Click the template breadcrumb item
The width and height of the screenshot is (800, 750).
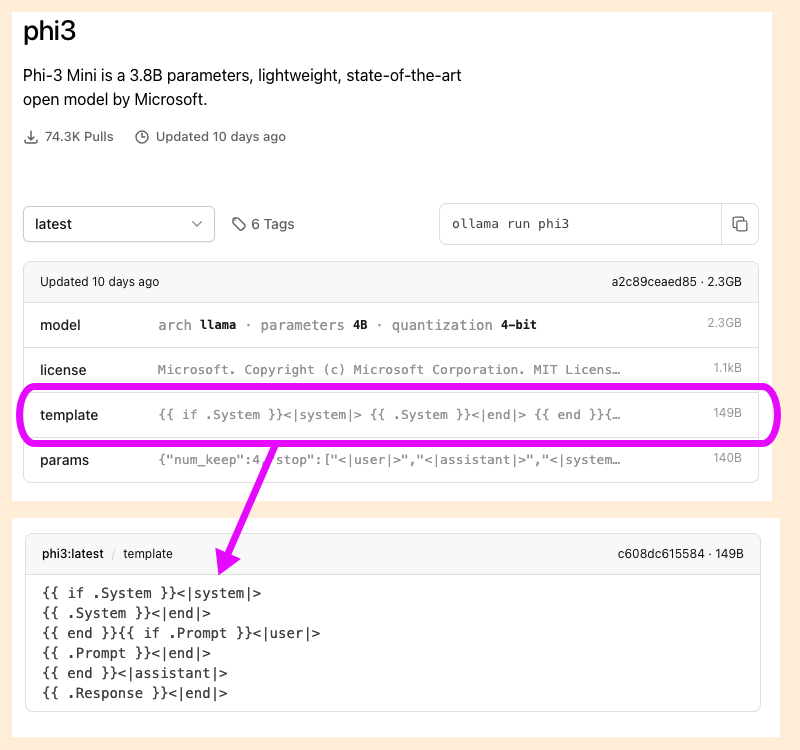tap(148, 553)
